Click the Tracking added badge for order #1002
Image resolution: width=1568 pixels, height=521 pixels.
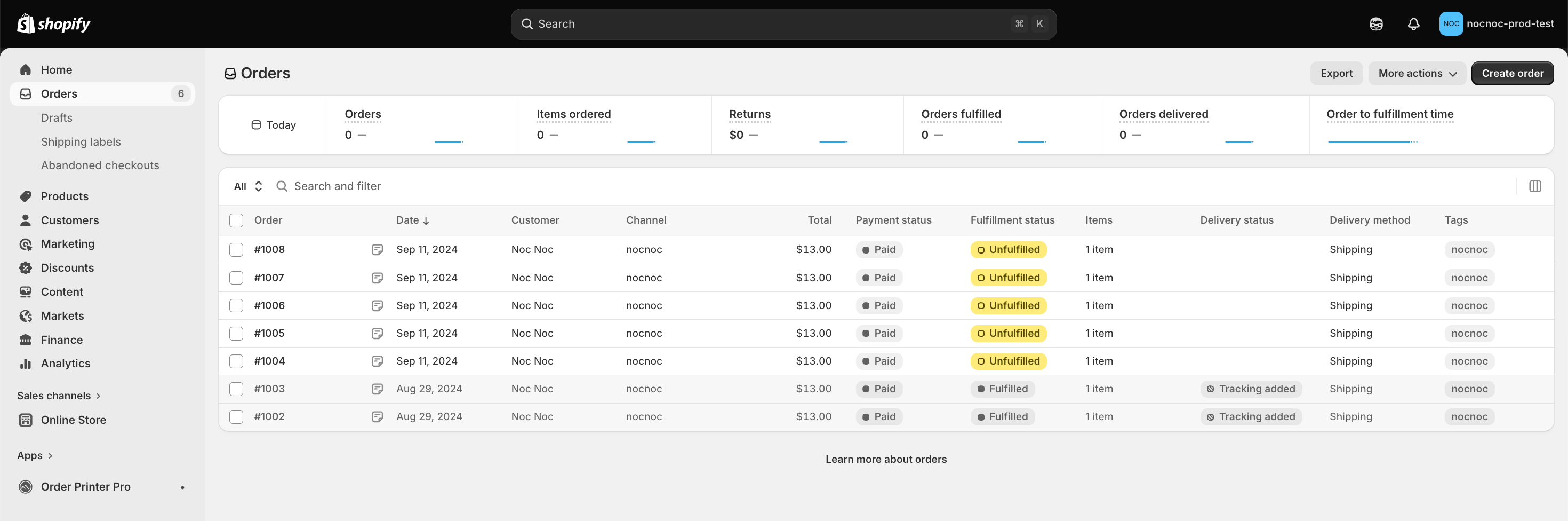[x=1251, y=417]
